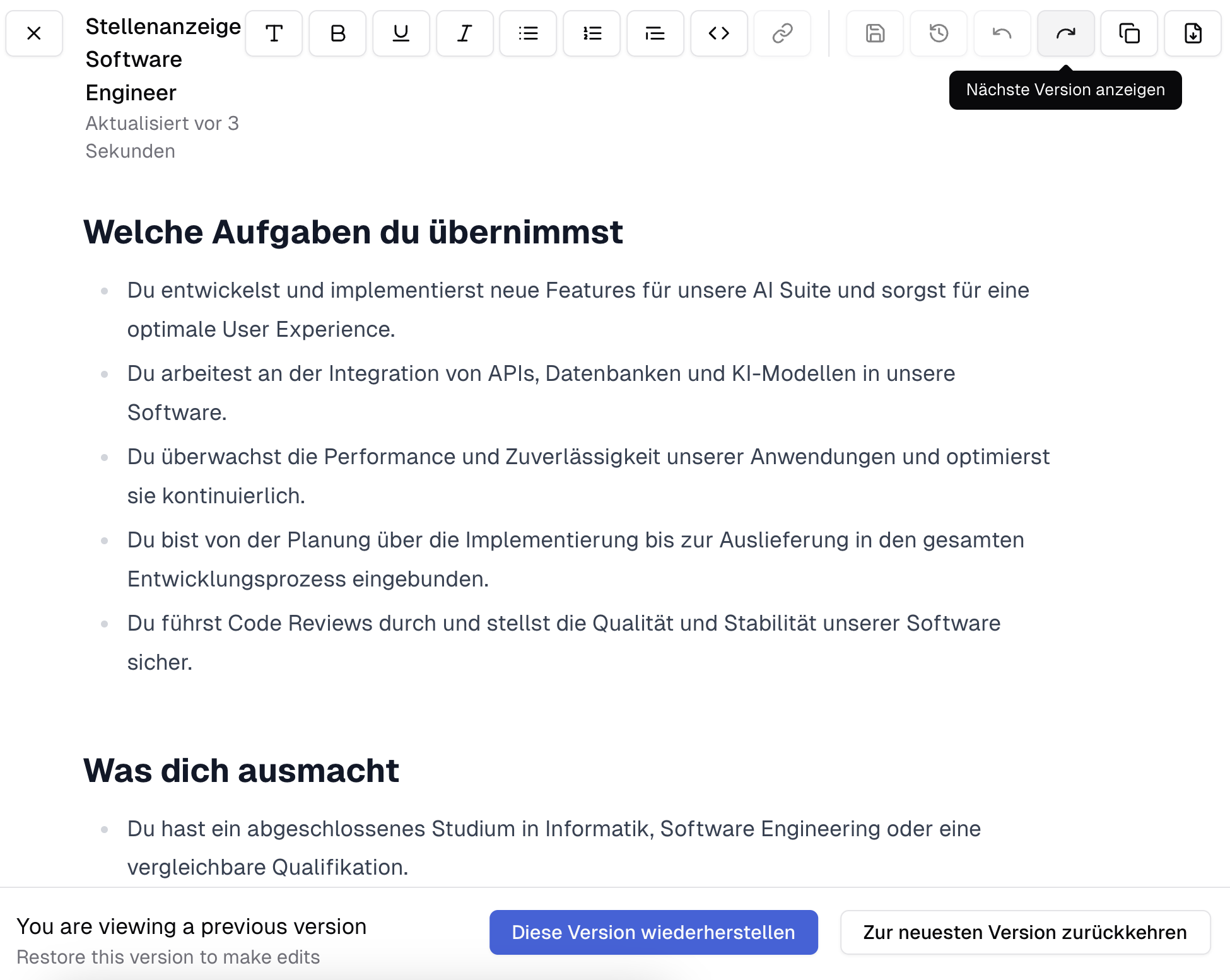Insert a code block
Viewport: 1230px width, 980px height.
(x=718, y=33)
